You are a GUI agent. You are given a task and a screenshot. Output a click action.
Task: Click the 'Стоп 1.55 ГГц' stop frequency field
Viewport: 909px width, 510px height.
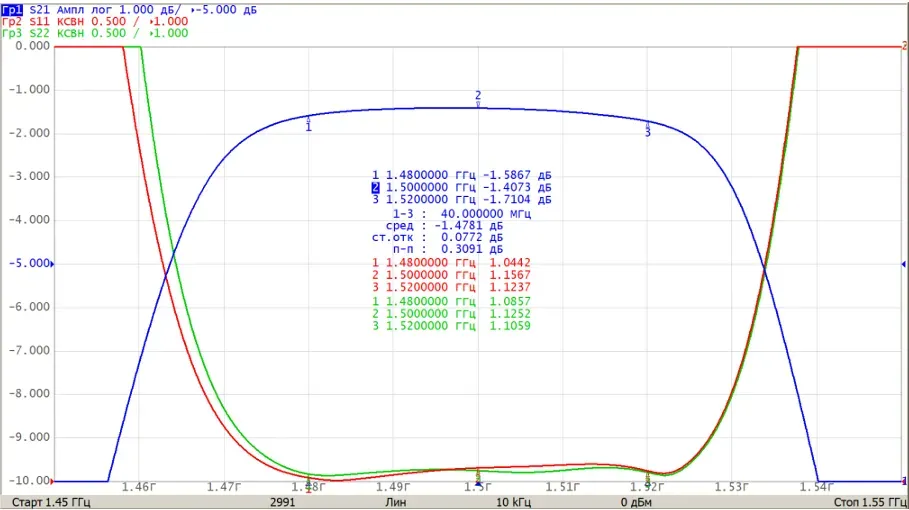pos(870,502)
